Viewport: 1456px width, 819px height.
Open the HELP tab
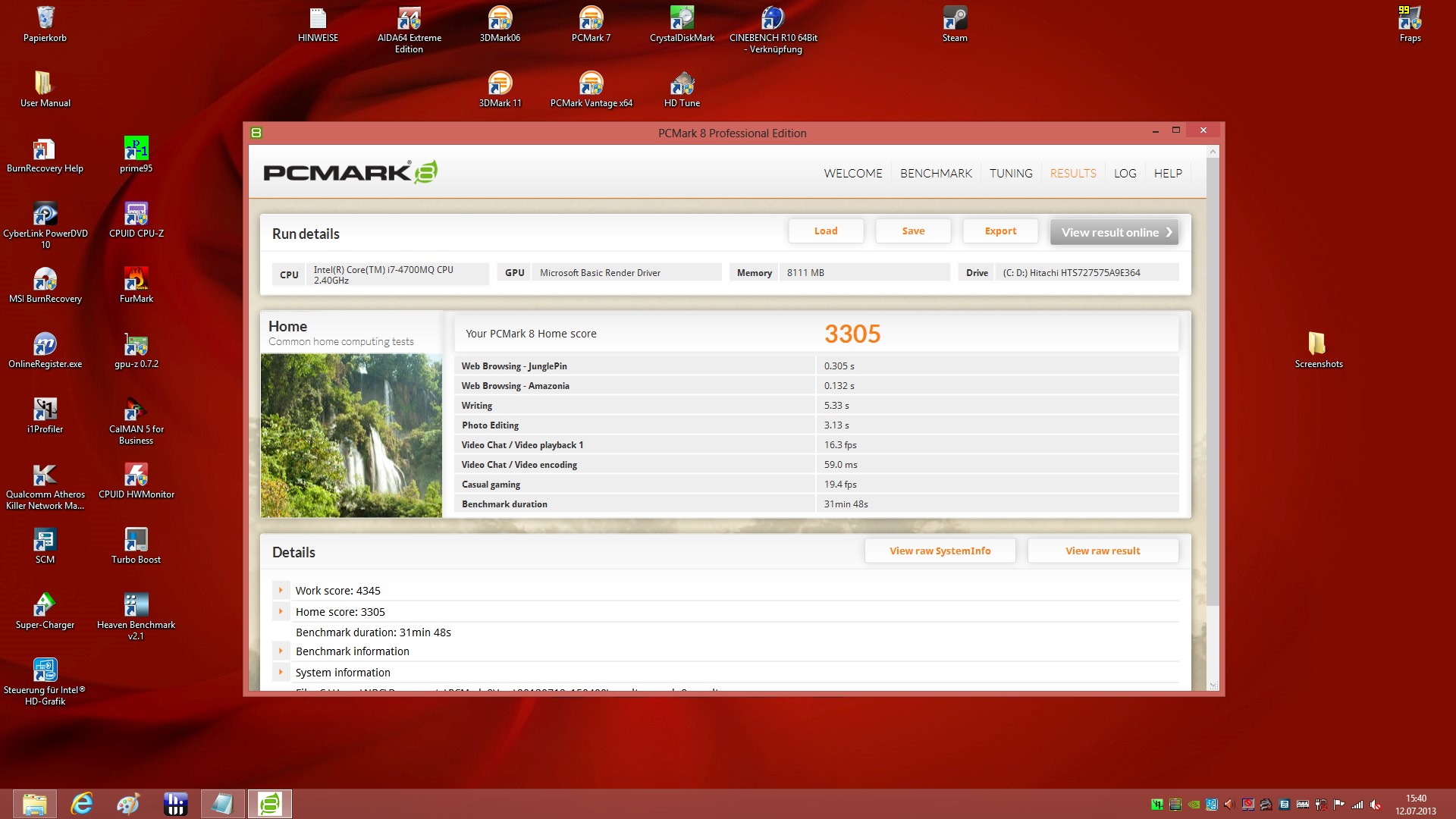click(1168, 174)
